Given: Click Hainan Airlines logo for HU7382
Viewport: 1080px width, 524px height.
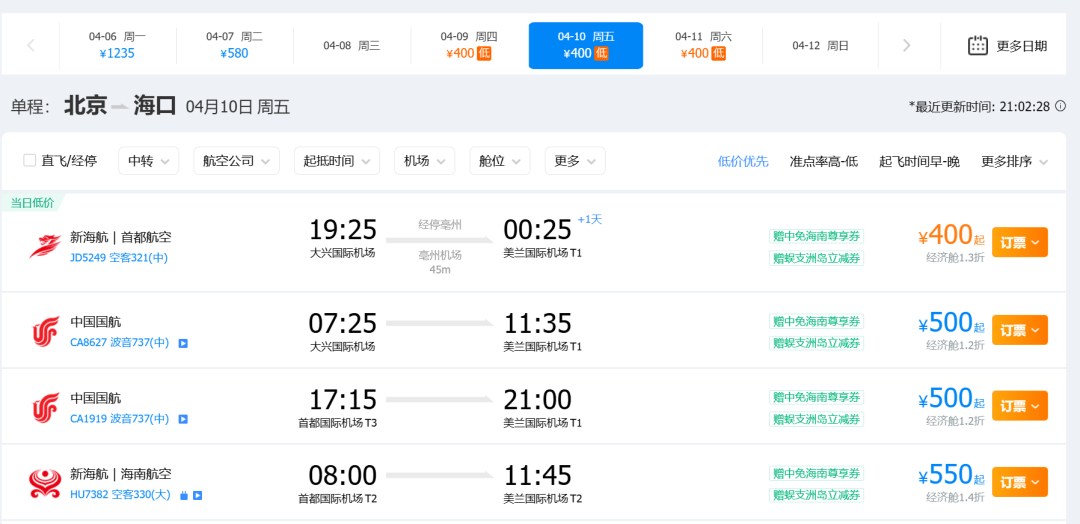Looking at the screenshot, I should 45,484.
